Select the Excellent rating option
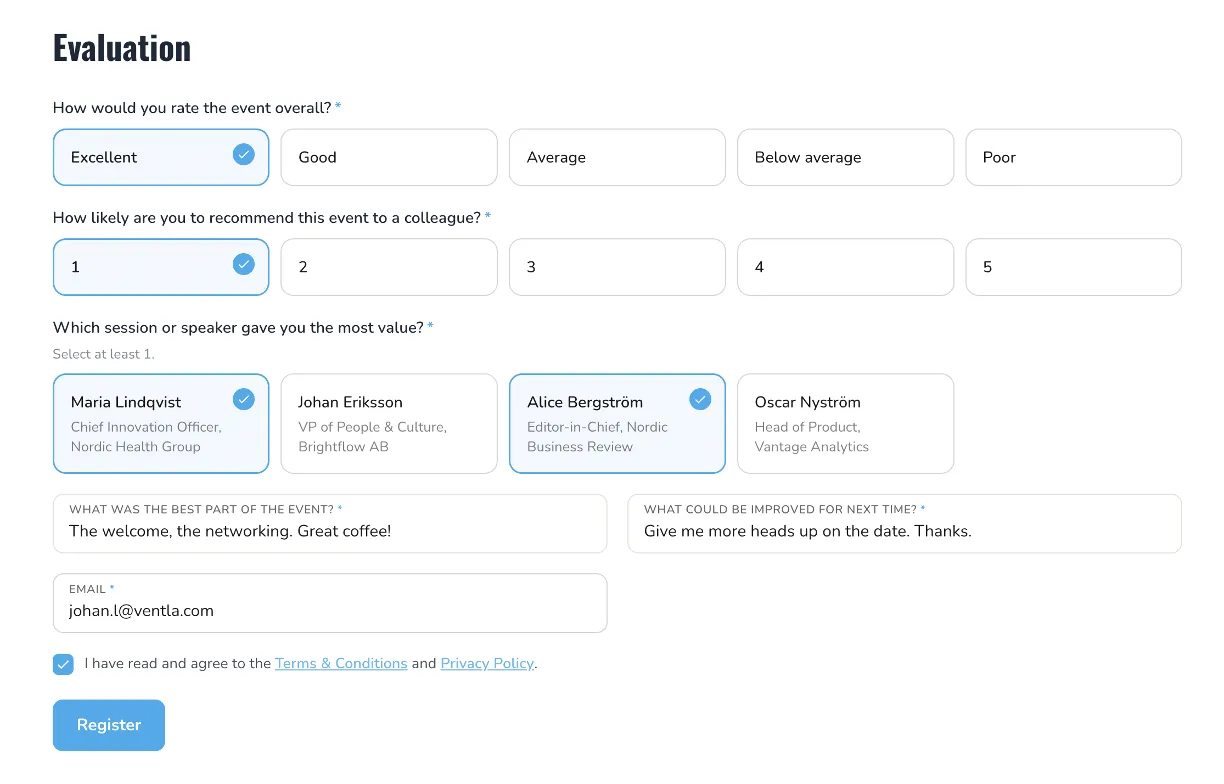Screen dimensions: 1224x784 coord(161,157)
